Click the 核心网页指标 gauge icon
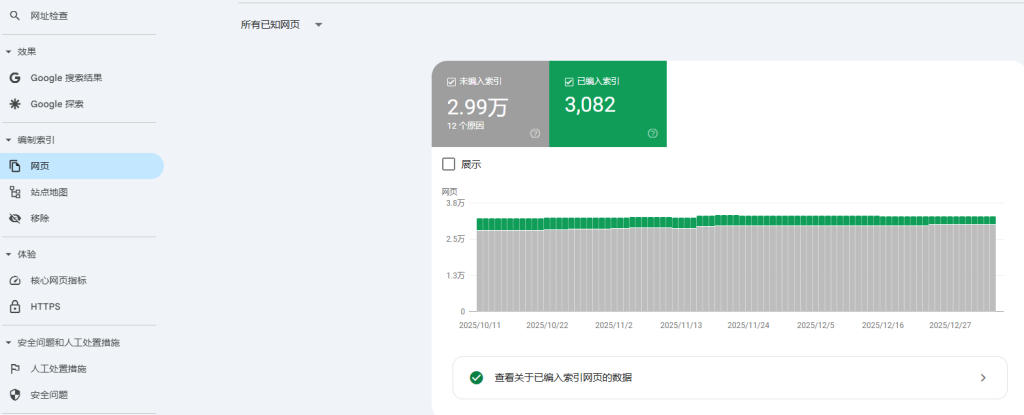Viewport: 1024px width, 415px height. point(14,280)
